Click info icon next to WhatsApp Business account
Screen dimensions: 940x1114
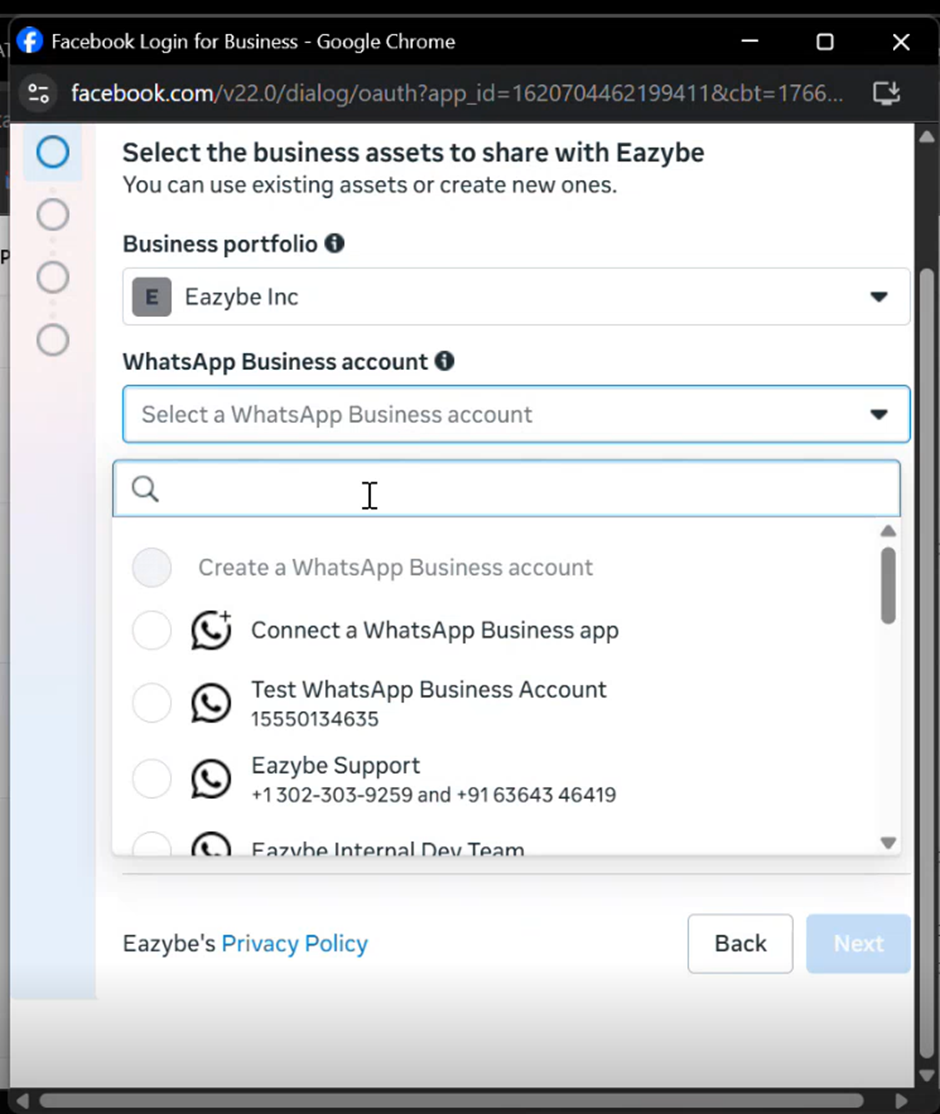click(x=445, y=361)
